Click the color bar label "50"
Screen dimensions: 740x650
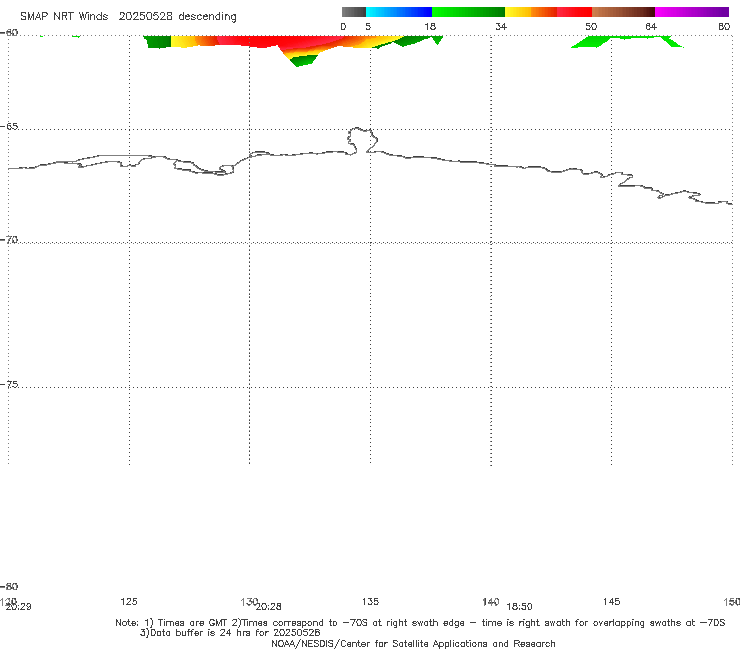tap(591, 27)
